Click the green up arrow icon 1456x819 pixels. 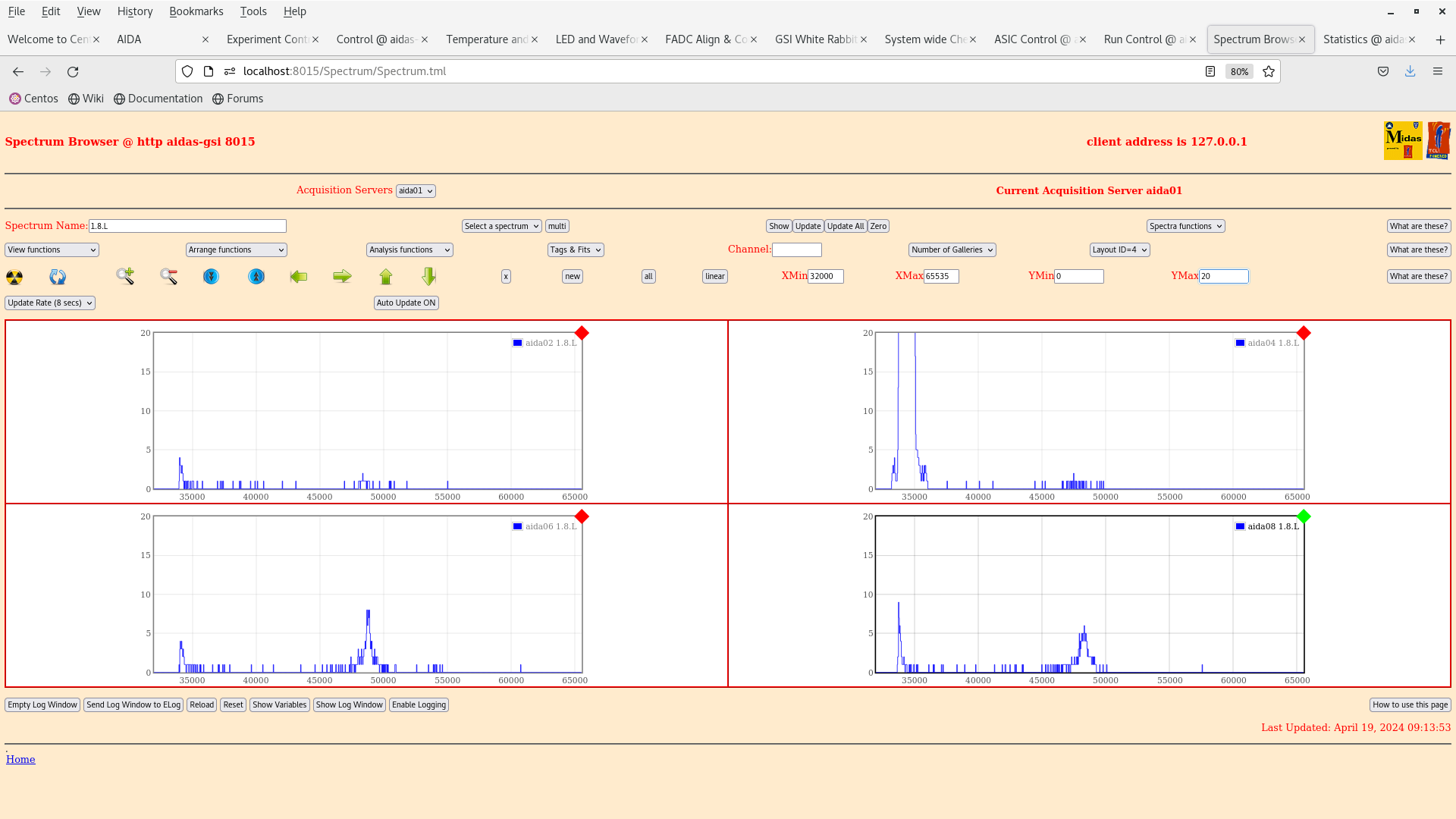[386, 277]
